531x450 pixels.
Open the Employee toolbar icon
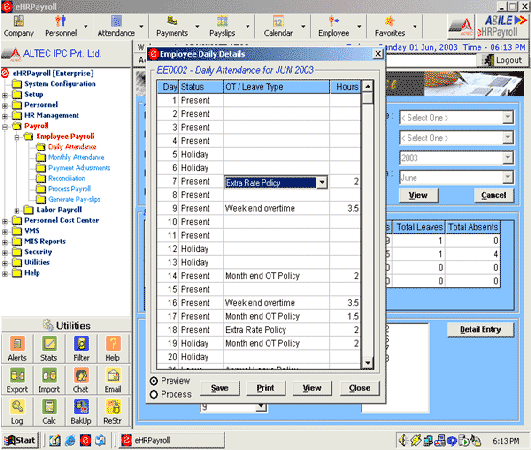coord(334,26)
